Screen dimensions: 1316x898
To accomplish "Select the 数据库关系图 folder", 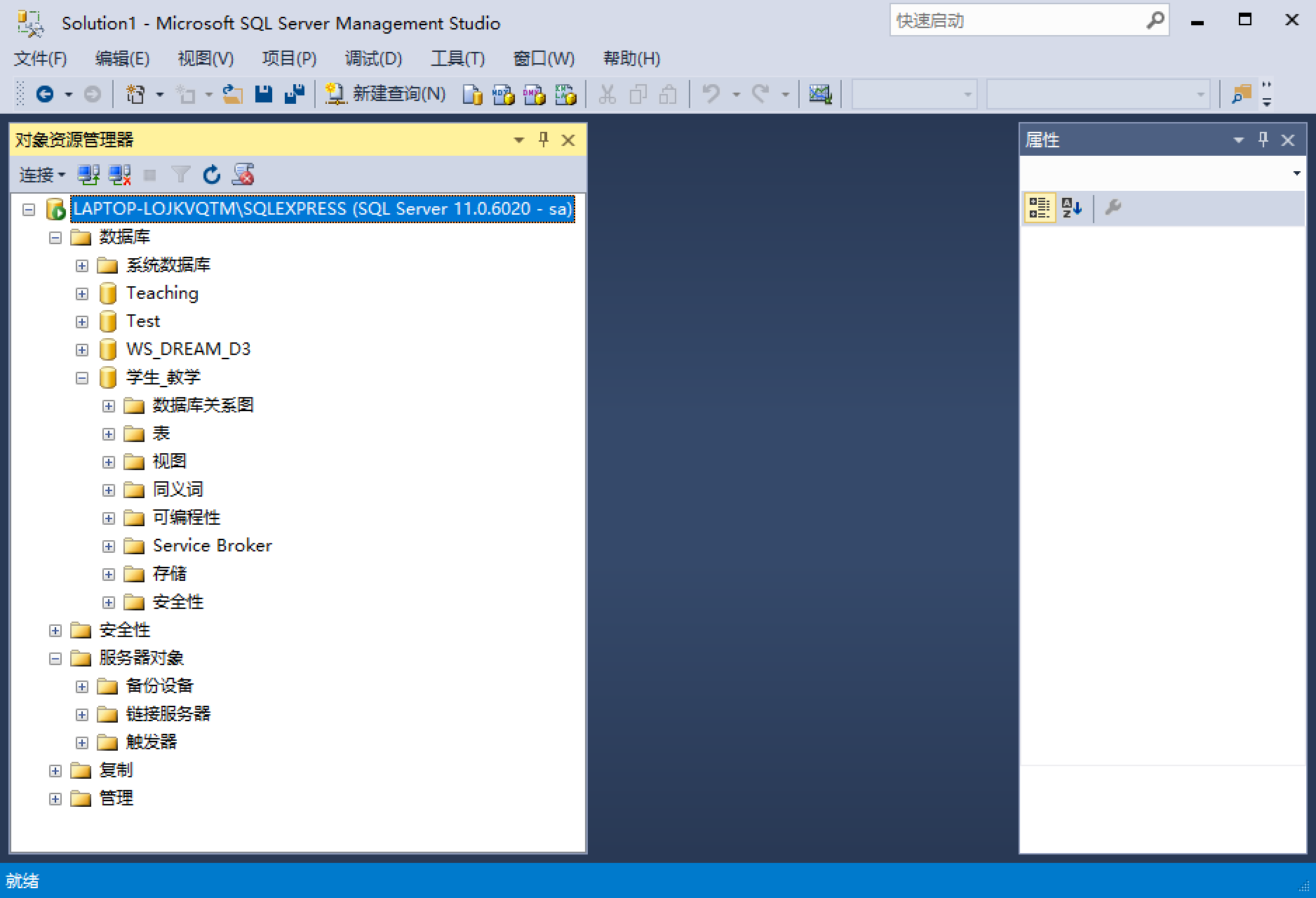I will [203, 406].
